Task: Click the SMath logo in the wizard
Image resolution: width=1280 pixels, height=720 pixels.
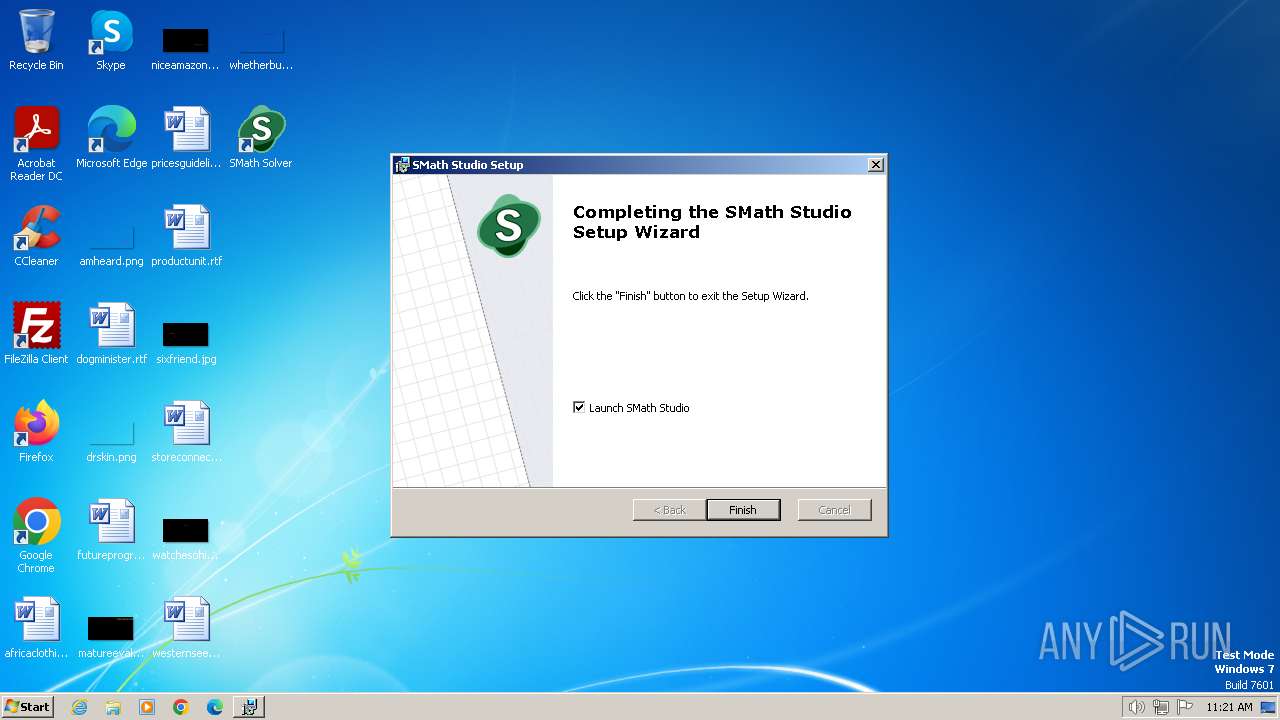Action: 509,226
